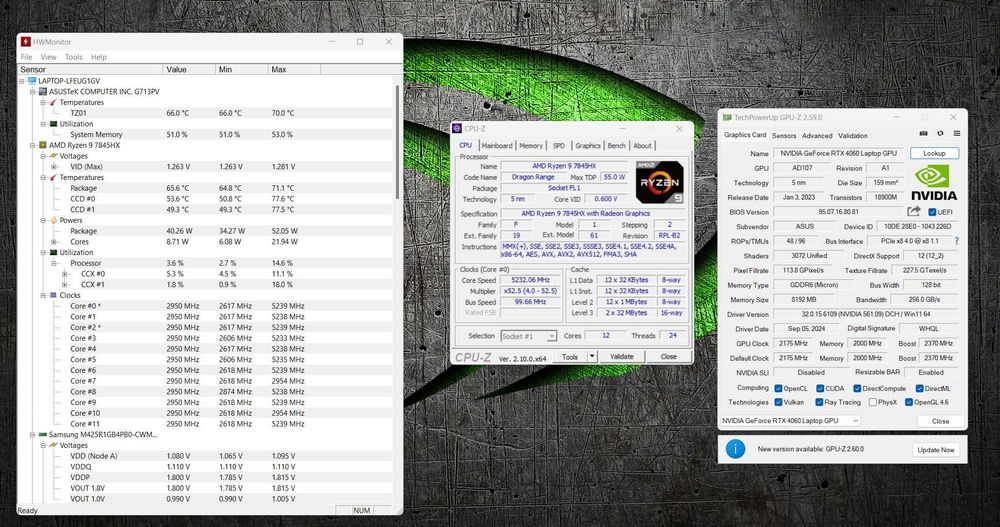
Task: Click the Sensor column header
Action: click(x=90, y=70)
